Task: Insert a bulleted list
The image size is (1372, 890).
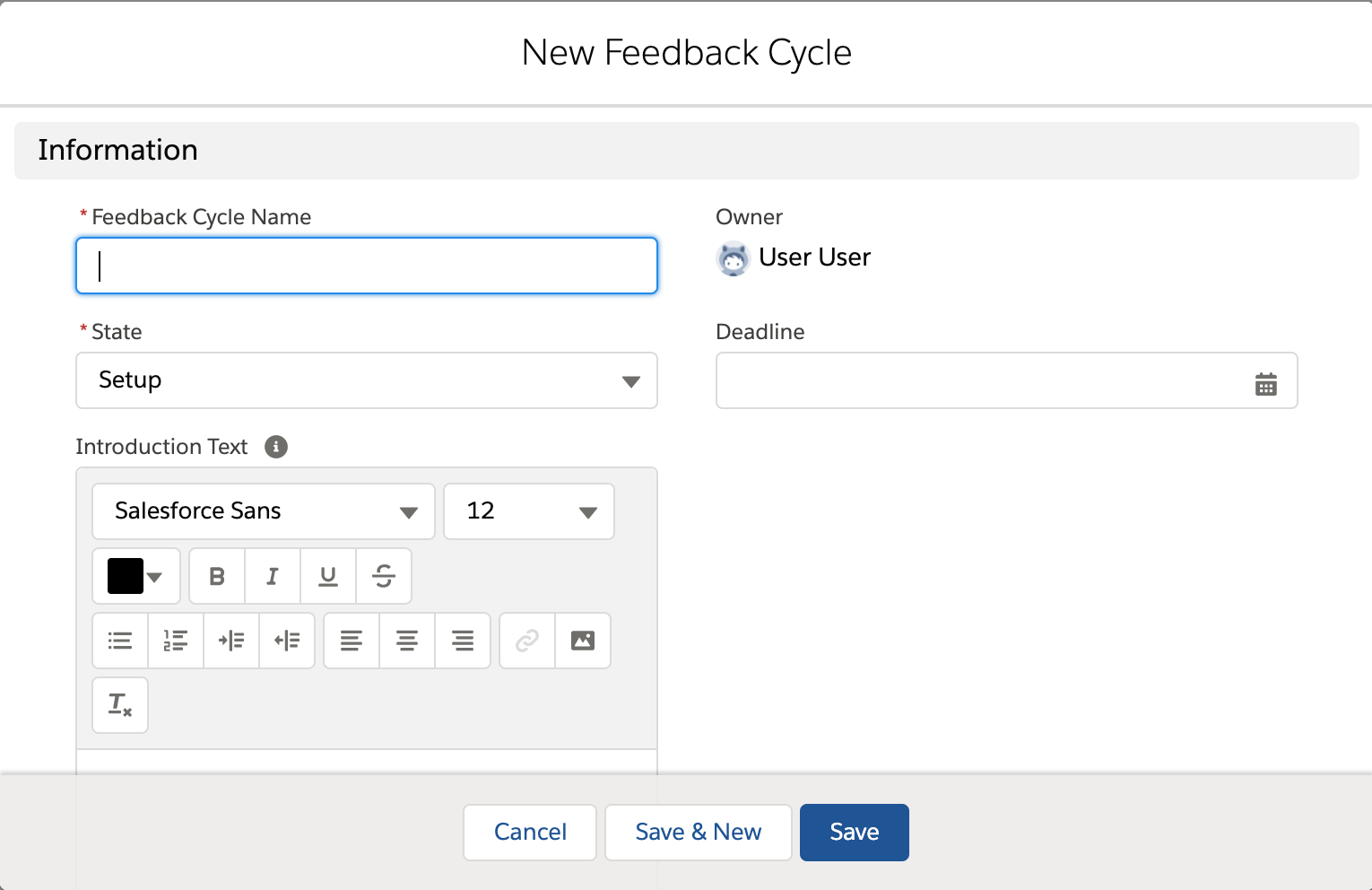Action: (120, 641)
